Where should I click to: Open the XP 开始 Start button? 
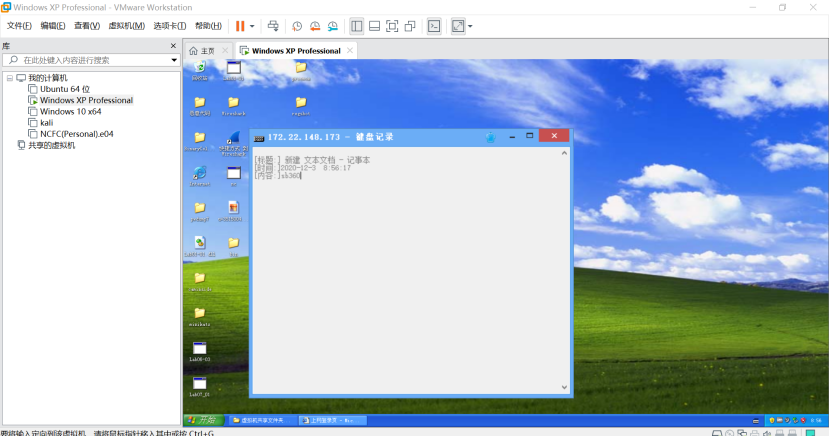point(204,420)
